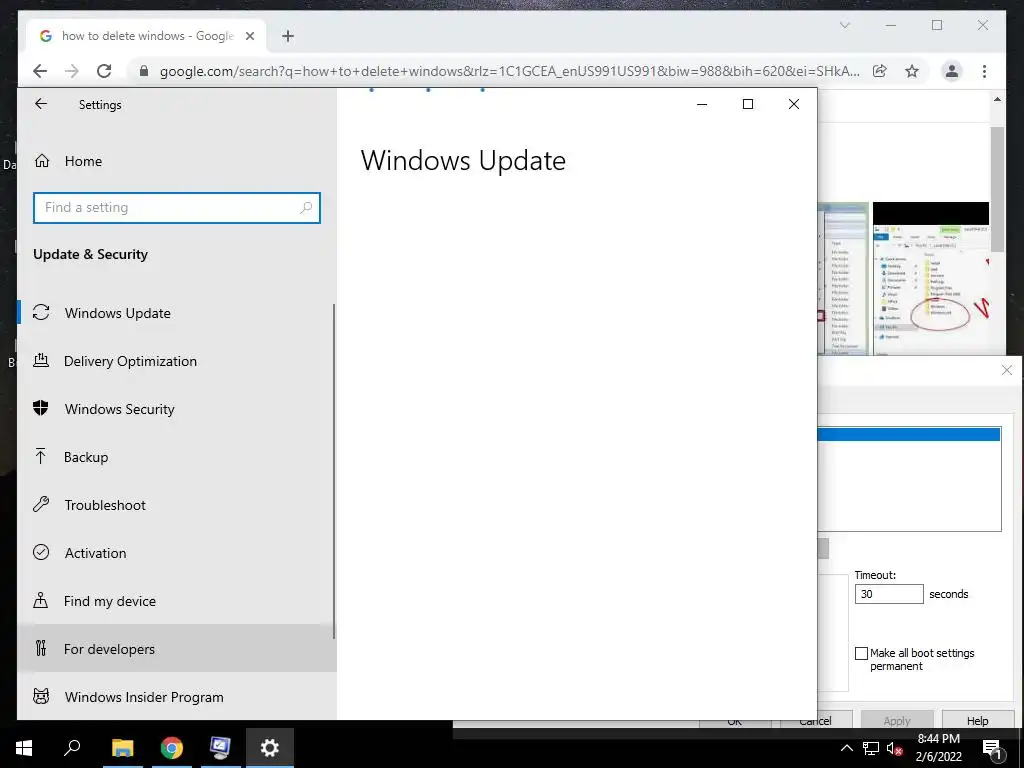Open the Windows Start menu
The image size is (1024, 768).
click(24, 748)
